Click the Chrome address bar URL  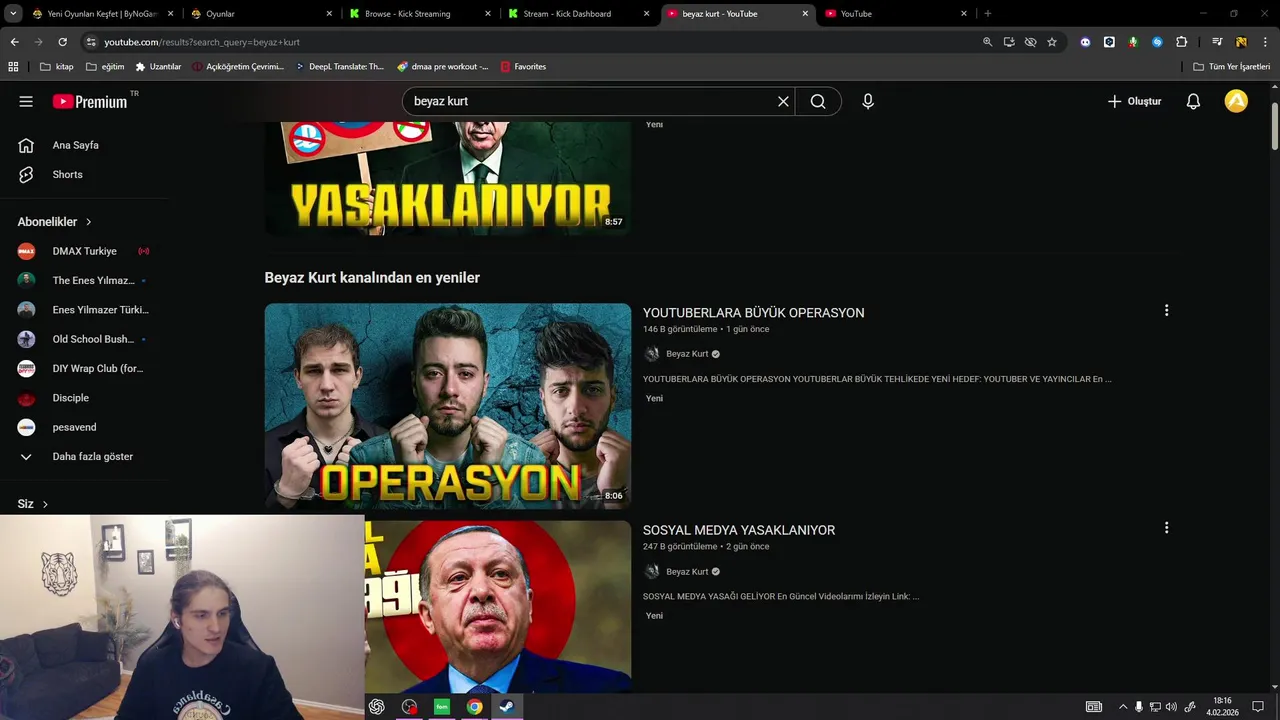[202, 42]
